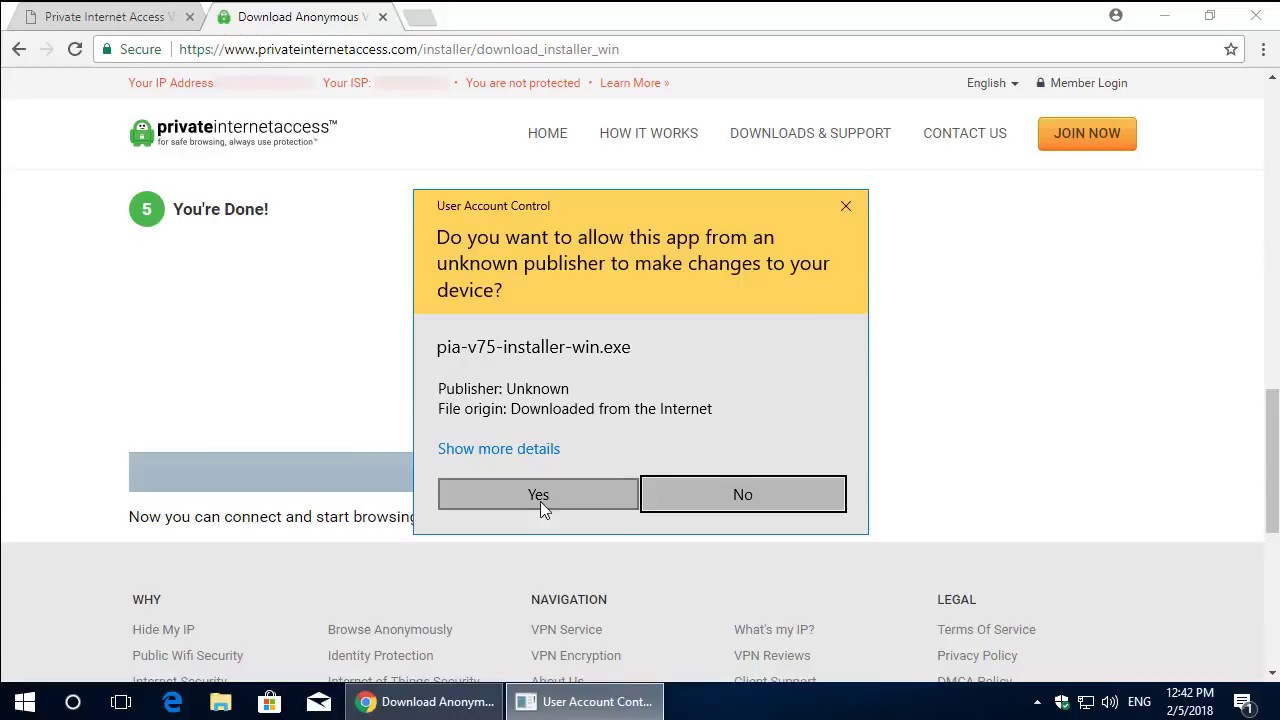Open Chrome menu three dots

pyautogui.click(x=1263, y=49)
